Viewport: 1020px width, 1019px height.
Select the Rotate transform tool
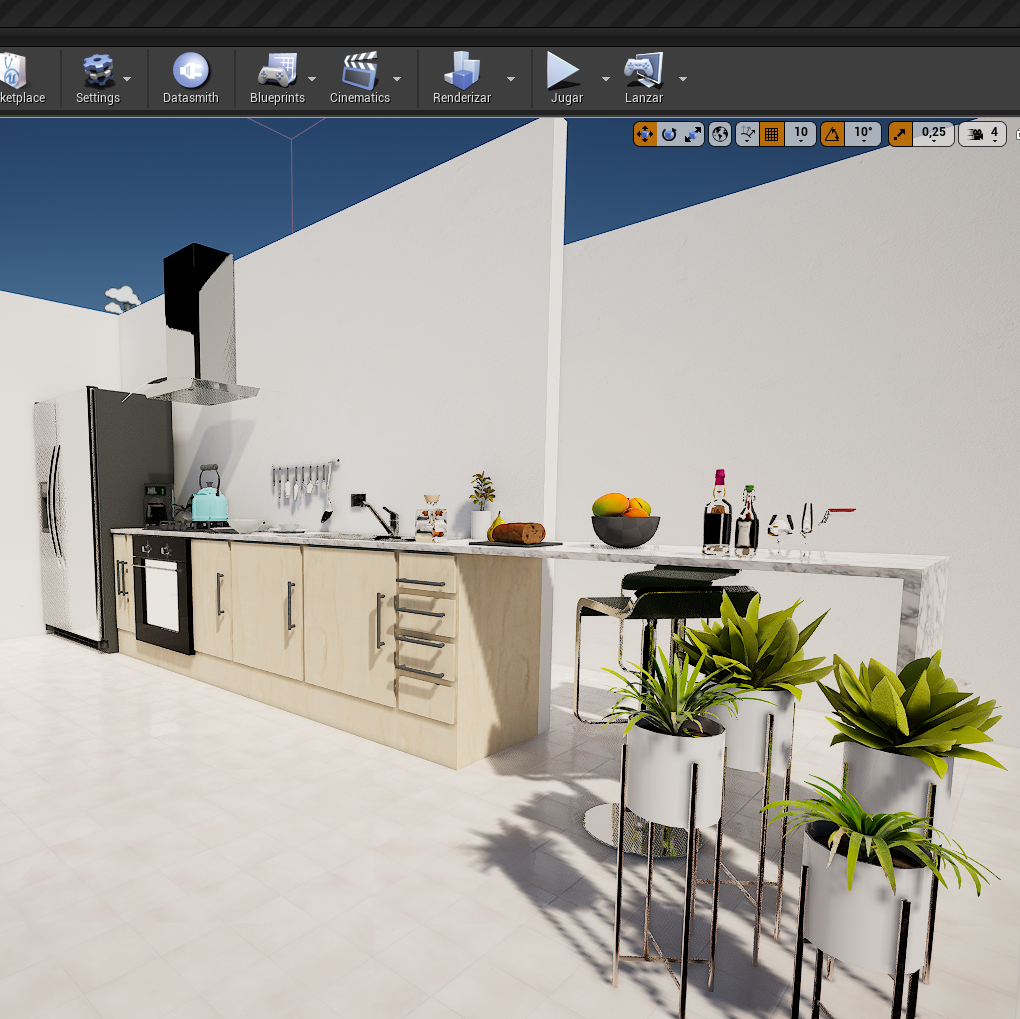click(670, 133)
